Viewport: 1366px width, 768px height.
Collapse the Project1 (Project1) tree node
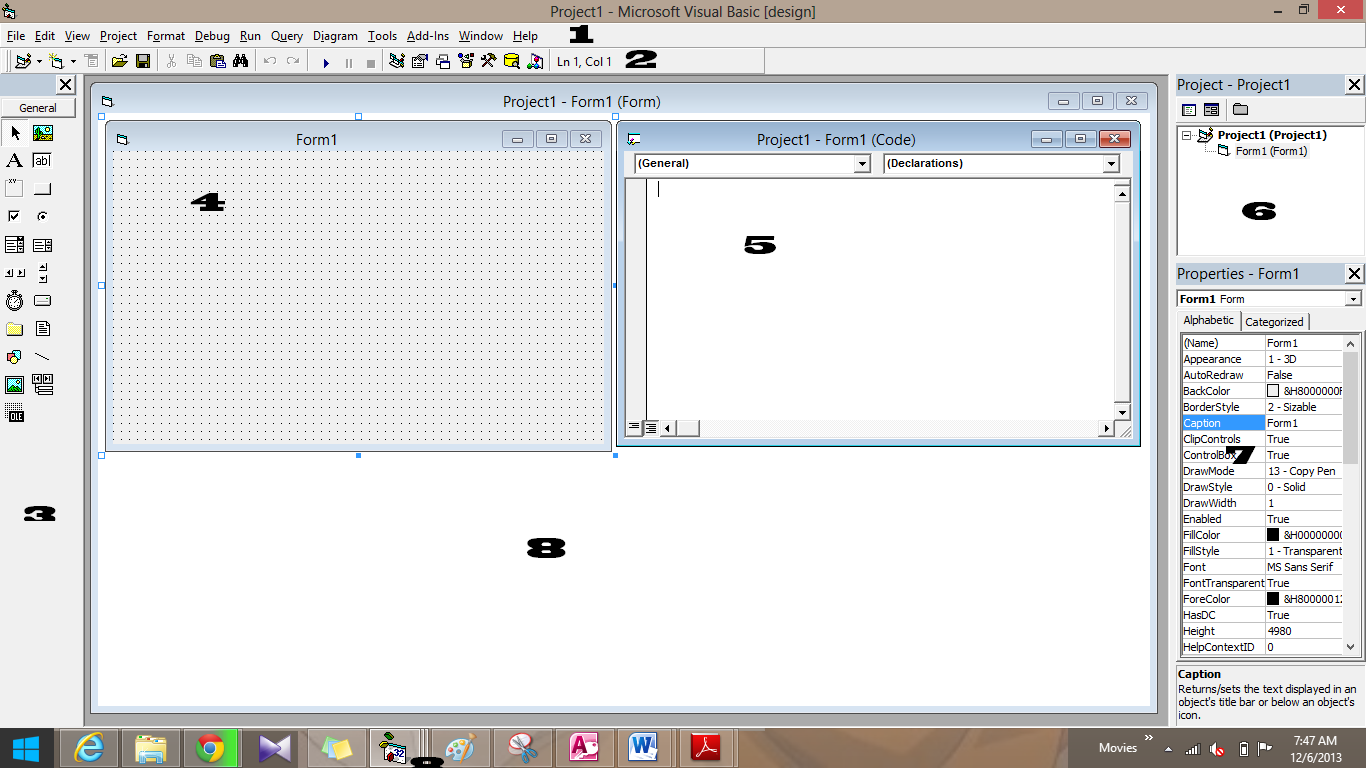[1186, 133]
